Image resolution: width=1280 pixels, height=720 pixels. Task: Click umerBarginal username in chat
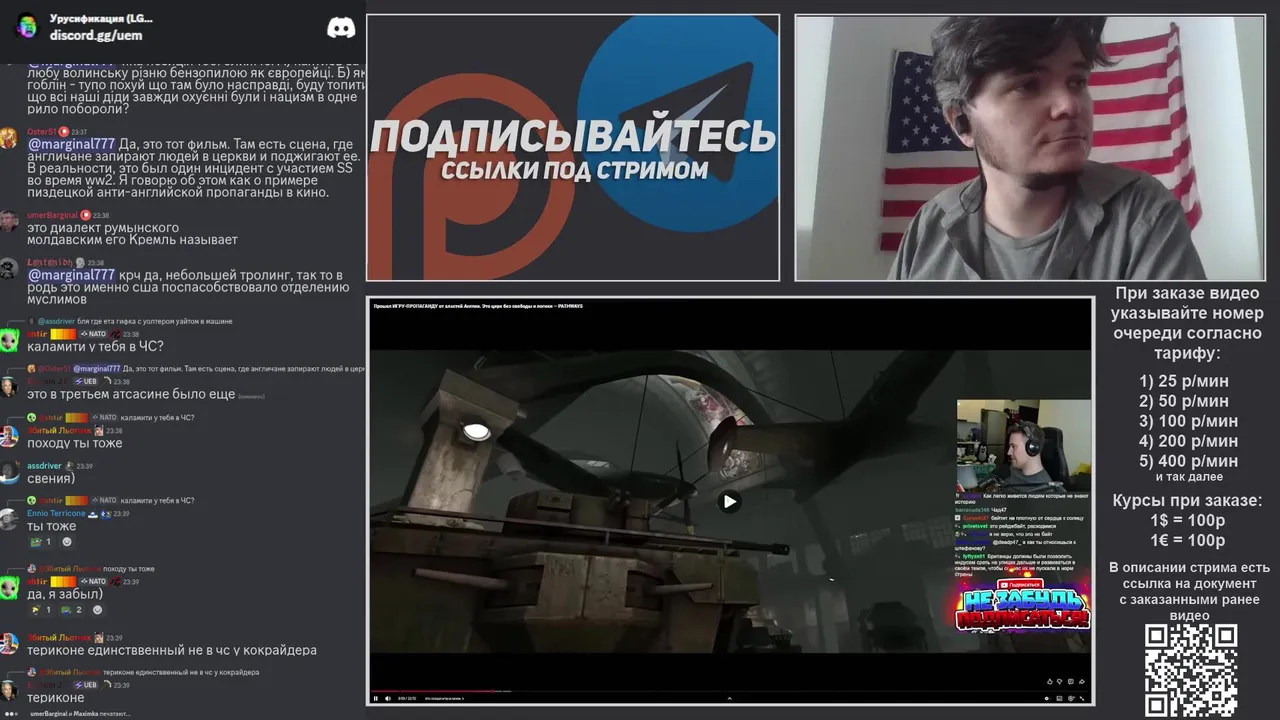[52, 215]
